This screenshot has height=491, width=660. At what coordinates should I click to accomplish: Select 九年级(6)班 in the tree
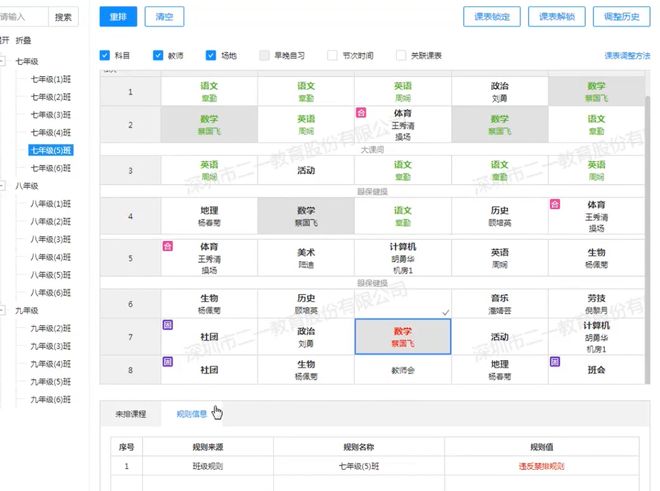(51, 400)
